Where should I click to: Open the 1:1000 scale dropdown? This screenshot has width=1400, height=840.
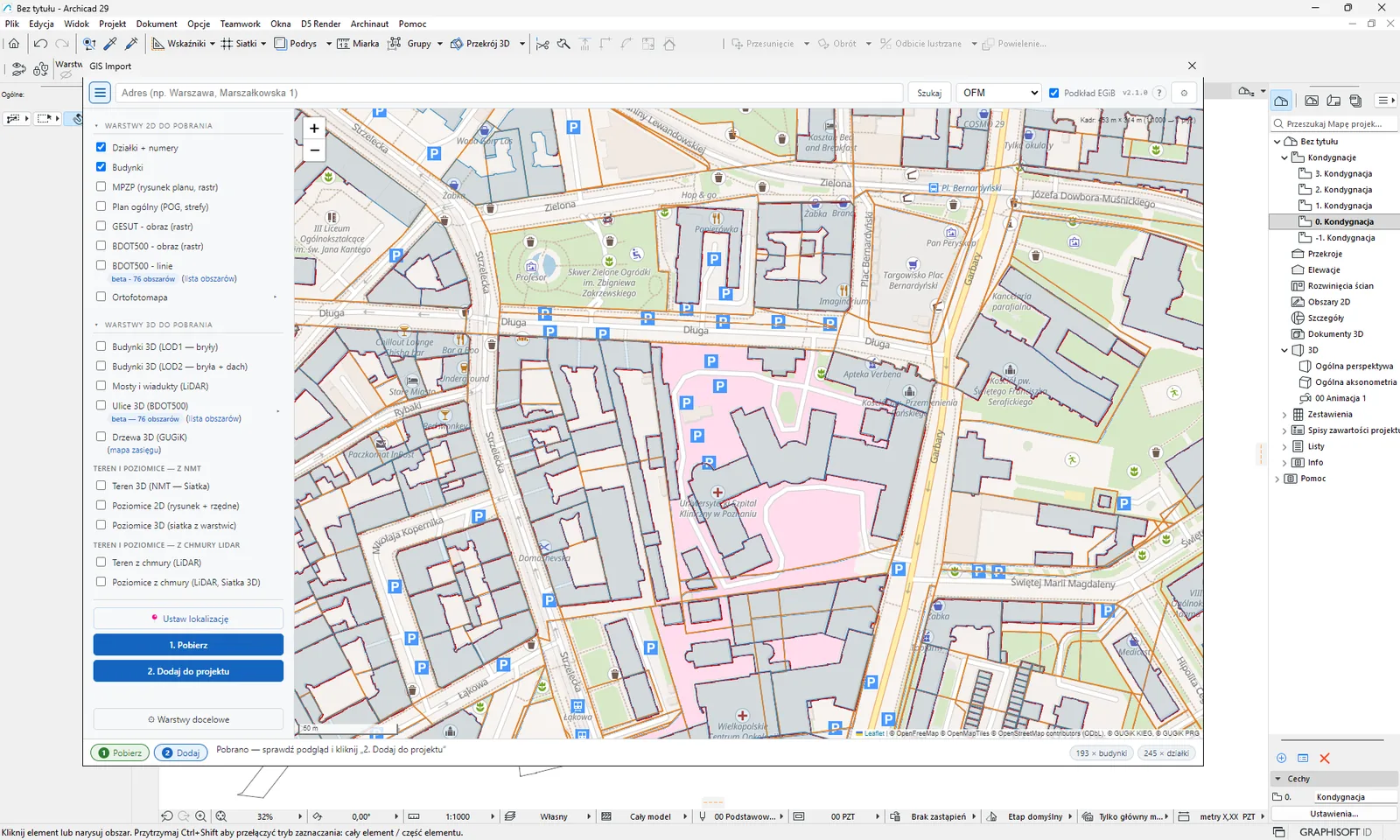pyautogui.click(x=493, y=816)
